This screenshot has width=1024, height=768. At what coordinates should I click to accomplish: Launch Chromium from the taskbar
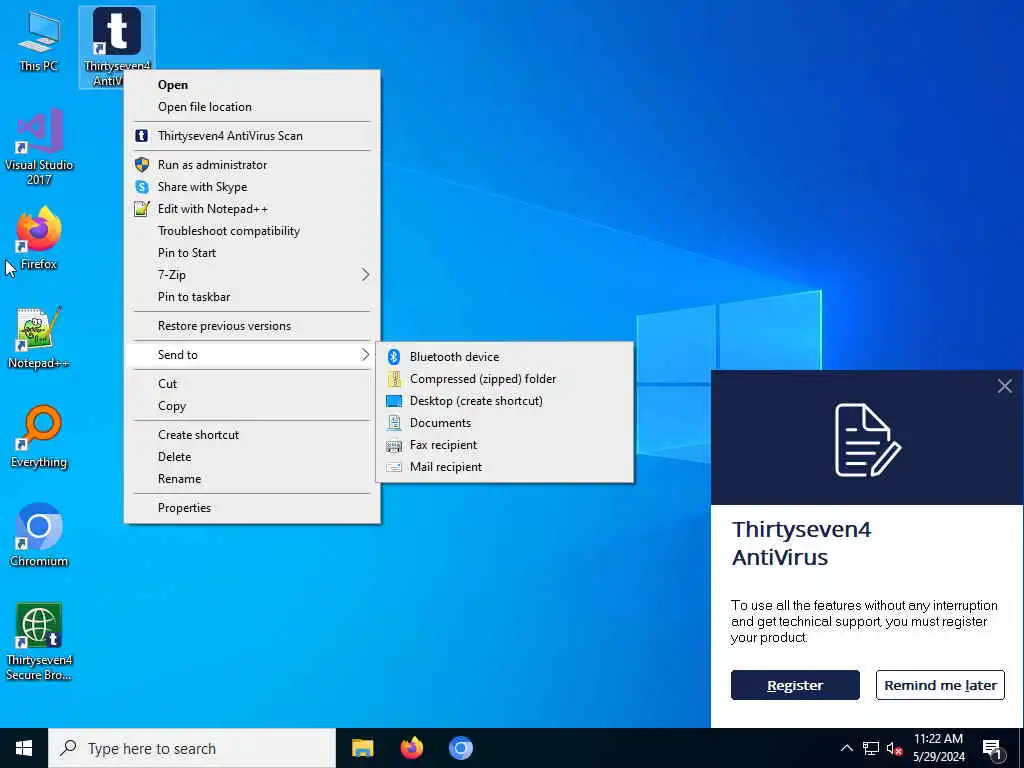click(x=460, y=748)
